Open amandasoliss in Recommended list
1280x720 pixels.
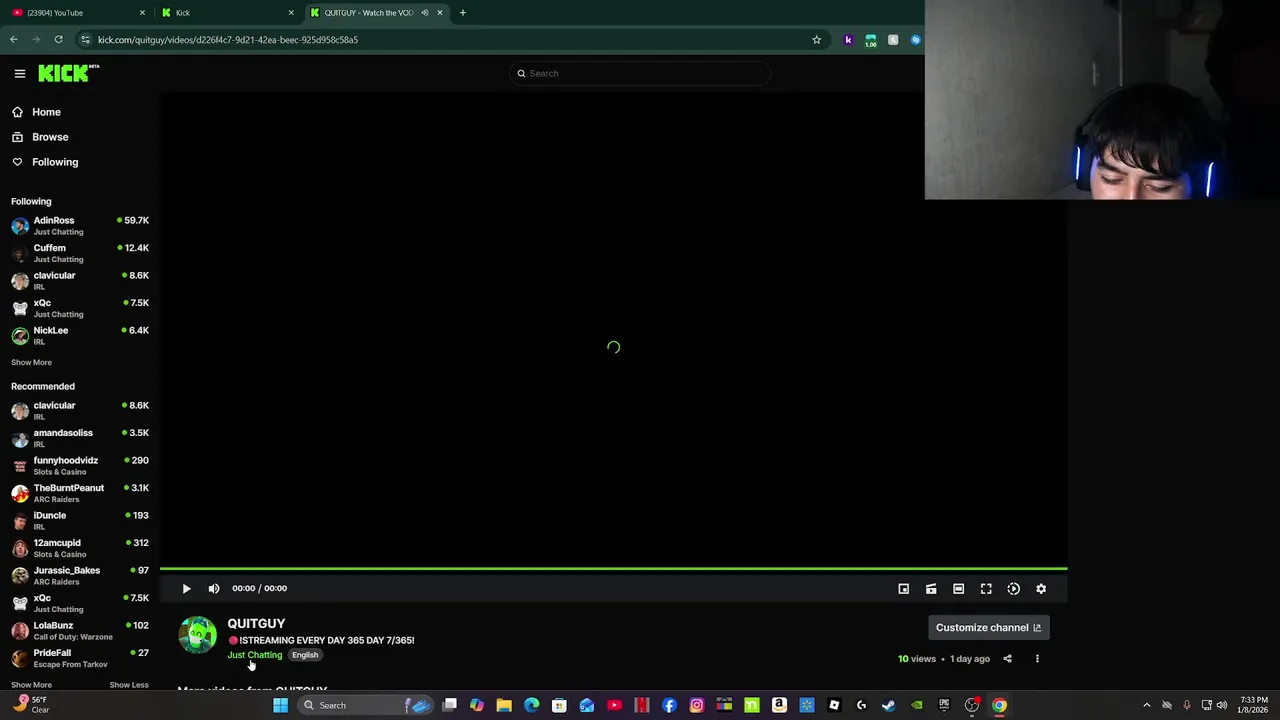[x=80, y=438]
